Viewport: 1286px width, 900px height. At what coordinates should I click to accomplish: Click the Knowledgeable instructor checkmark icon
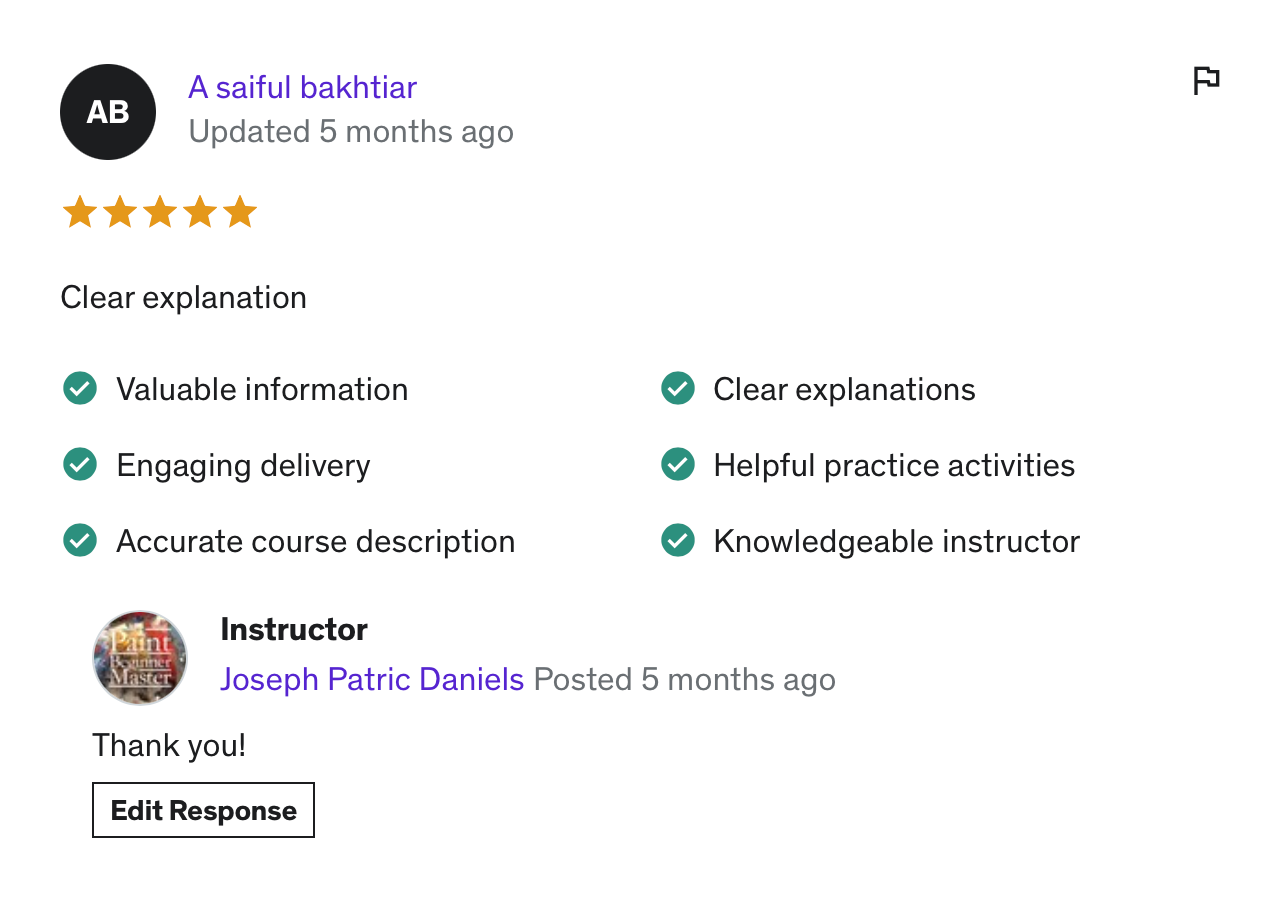[678, 540]
